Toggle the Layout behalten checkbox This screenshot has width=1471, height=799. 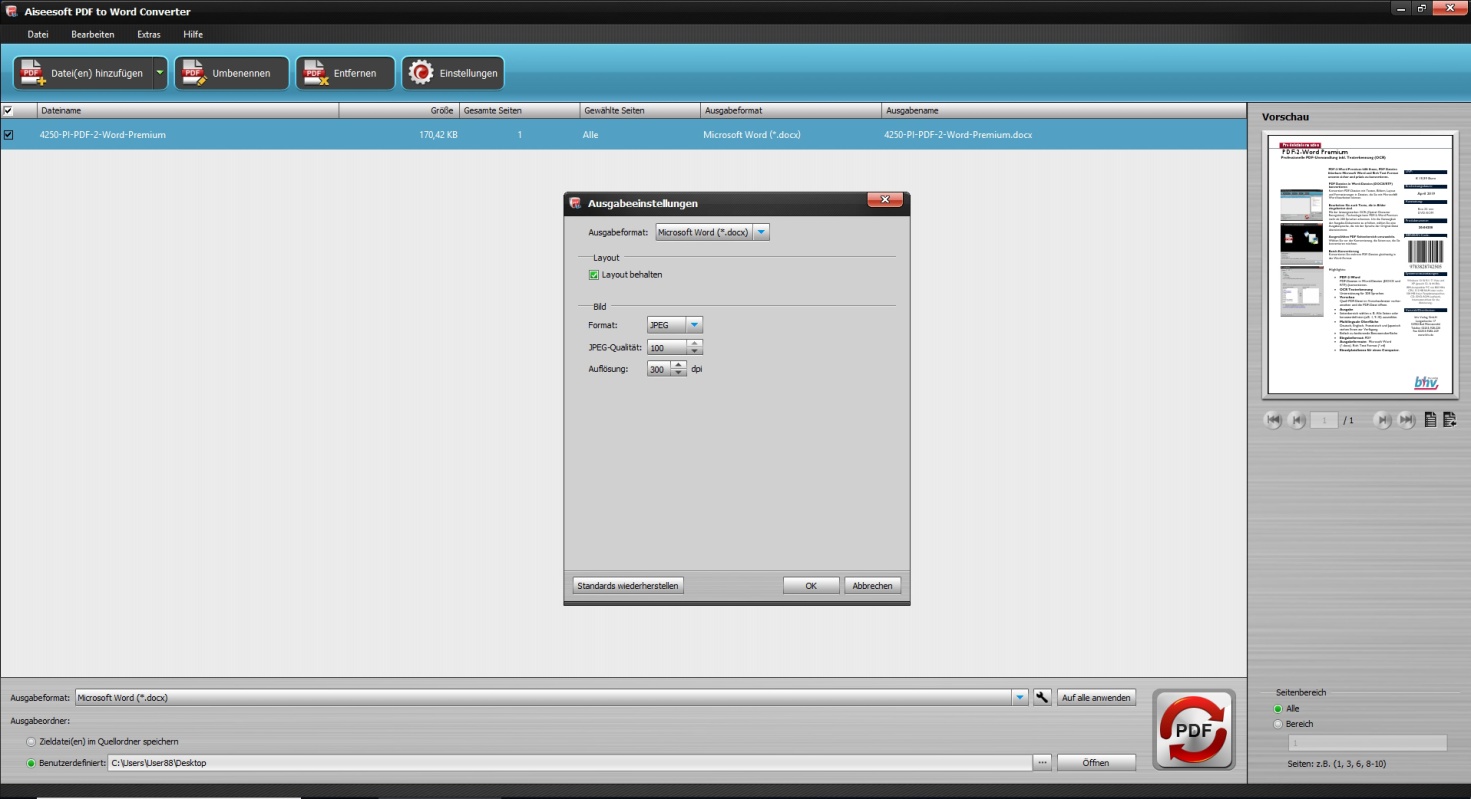tap(594, 274)
